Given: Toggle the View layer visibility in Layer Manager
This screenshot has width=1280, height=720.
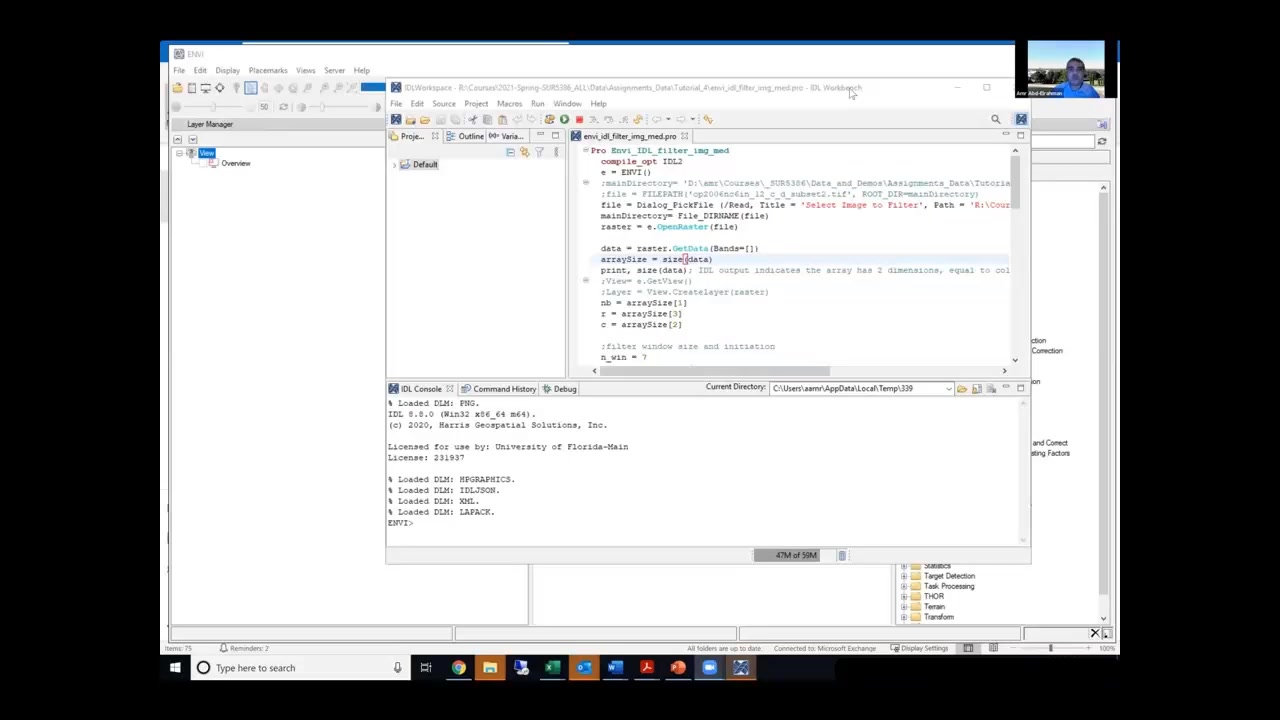Looking at the screenshot, I should 191,153.
